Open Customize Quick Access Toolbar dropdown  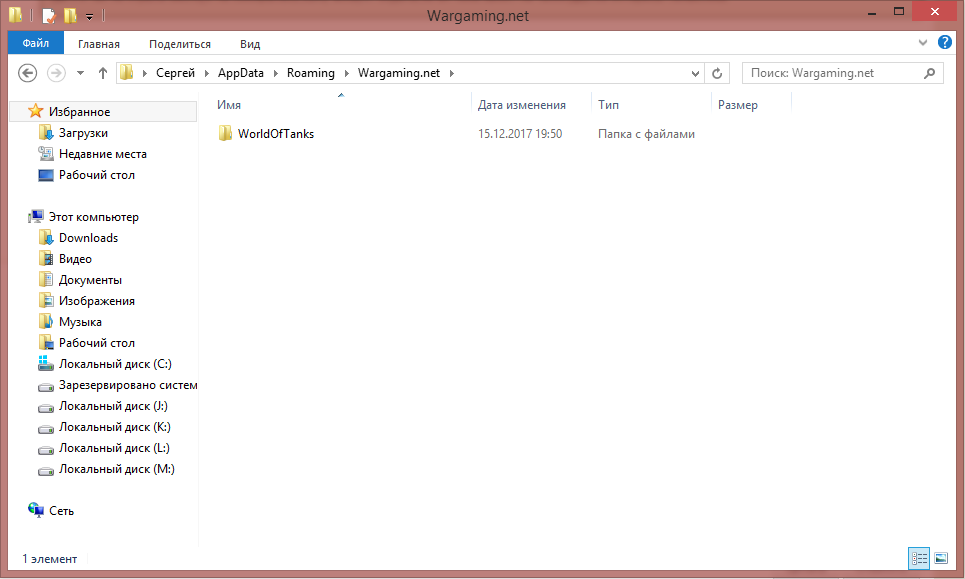coord(89,17)
